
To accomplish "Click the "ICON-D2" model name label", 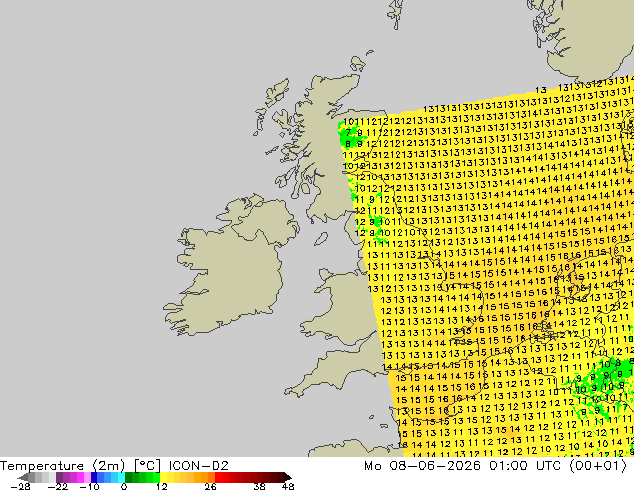I will pos(199,466).
